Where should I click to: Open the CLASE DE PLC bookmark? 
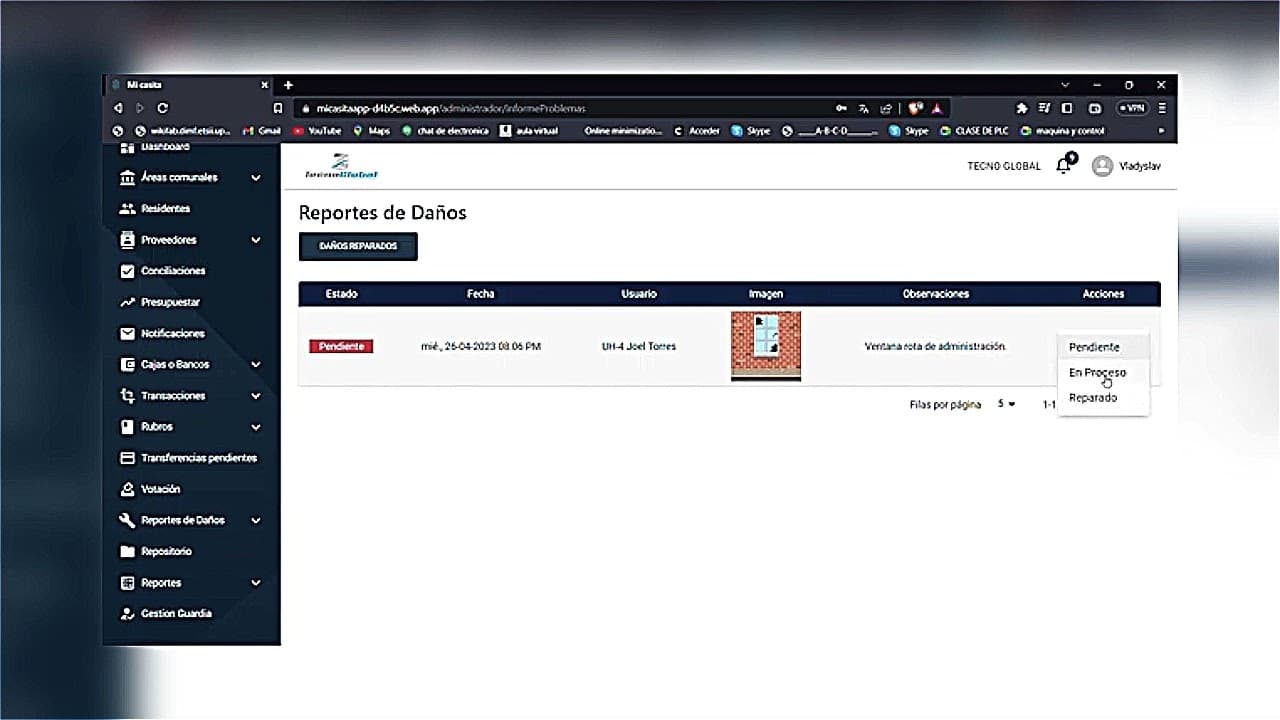point(974,131)
